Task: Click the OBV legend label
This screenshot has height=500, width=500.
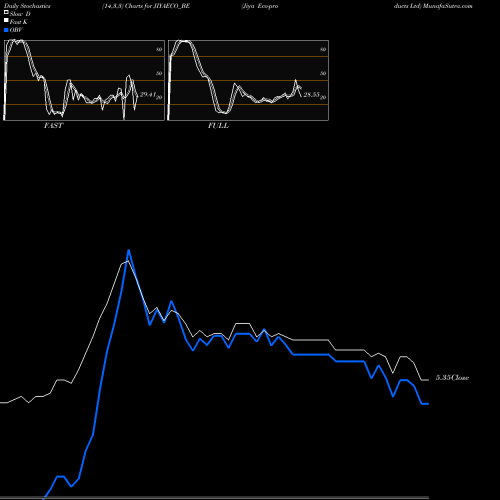Action: (16, 30)
